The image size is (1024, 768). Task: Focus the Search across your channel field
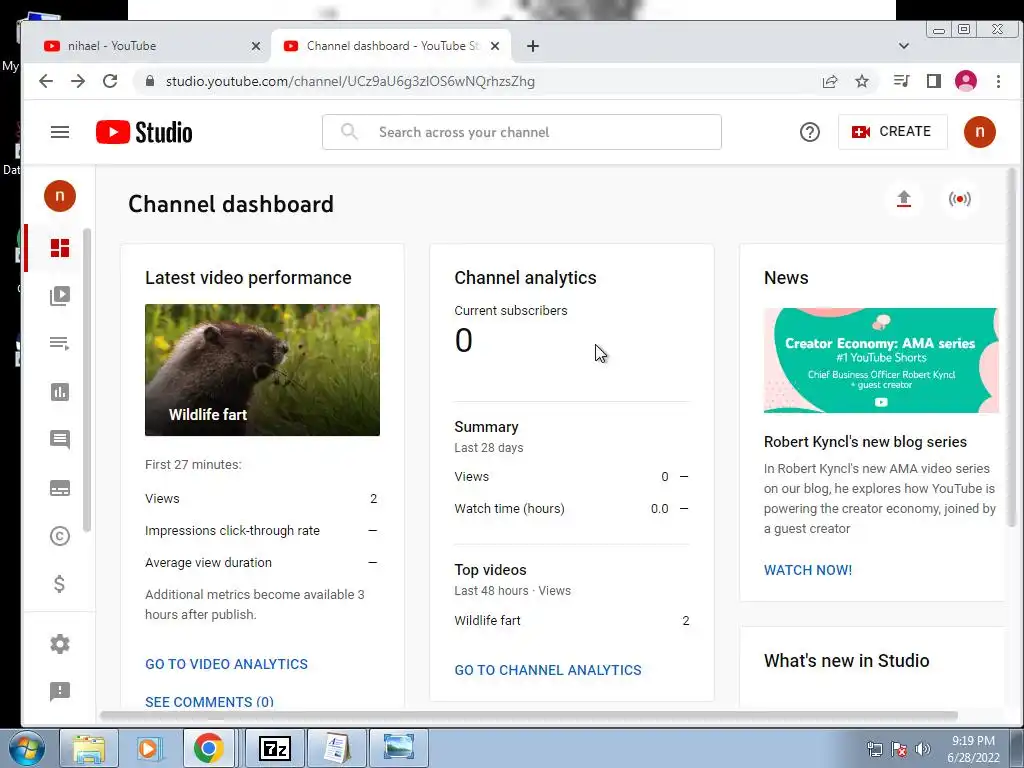[x=522, y=132]
